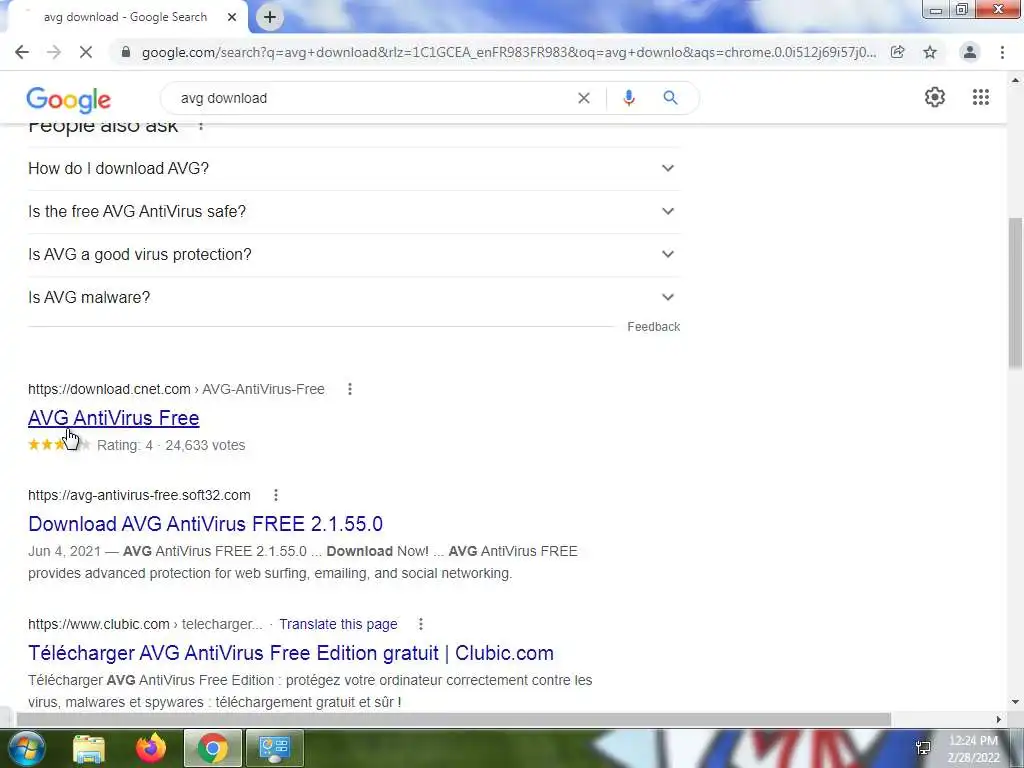Viewport: 1024px width, 768px height.
Task: Open the Google apps grid
Action: [980, 97]
